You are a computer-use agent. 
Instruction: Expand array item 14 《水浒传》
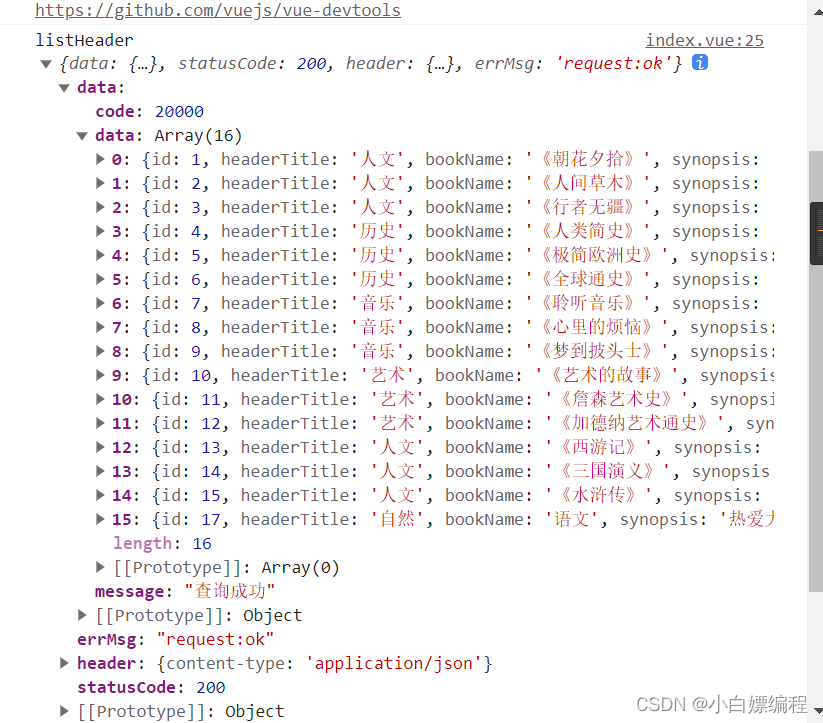point(100,495)
